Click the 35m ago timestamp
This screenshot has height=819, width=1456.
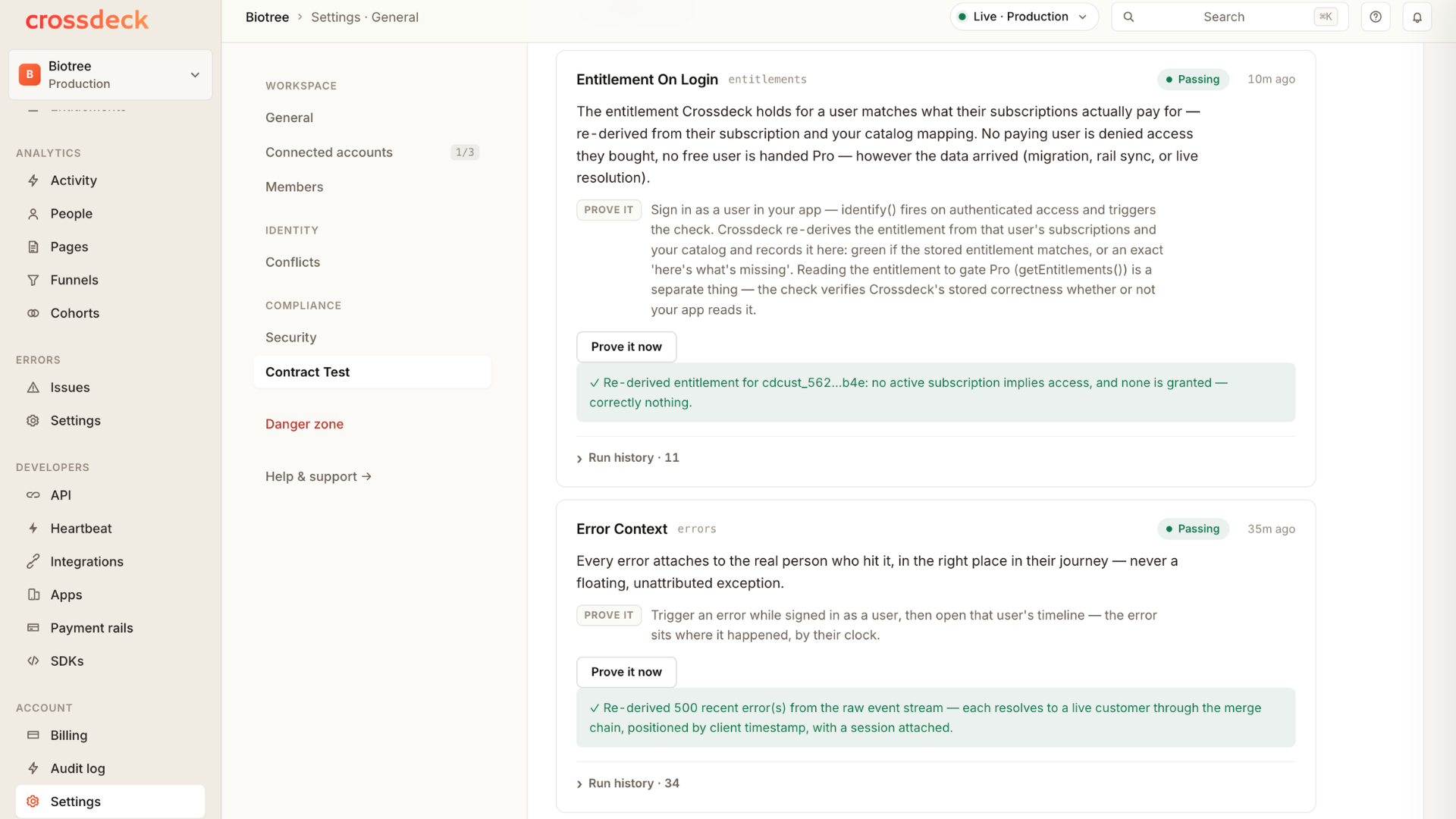[x=1272, y=529]
